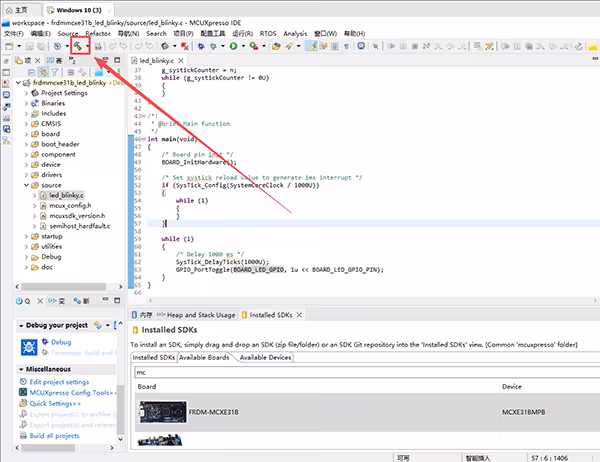Select semihost_hardfault.c file

point(79,226)
